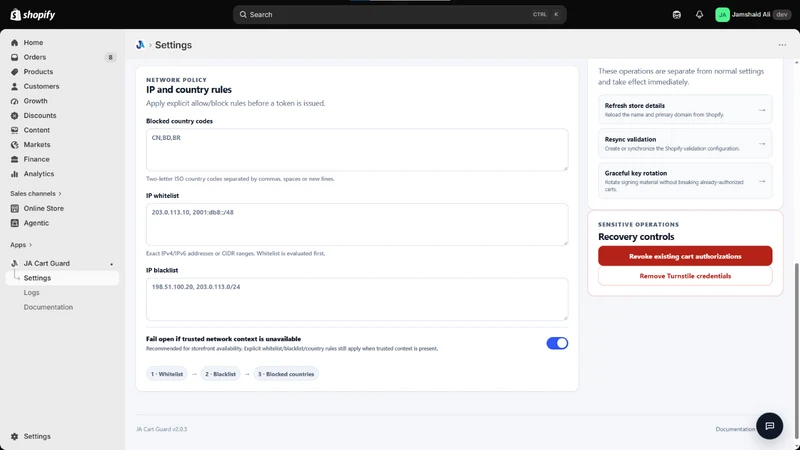Click the Analytics bar chart icon
This screenshot has width=800, height=450.
pos(14,174)
